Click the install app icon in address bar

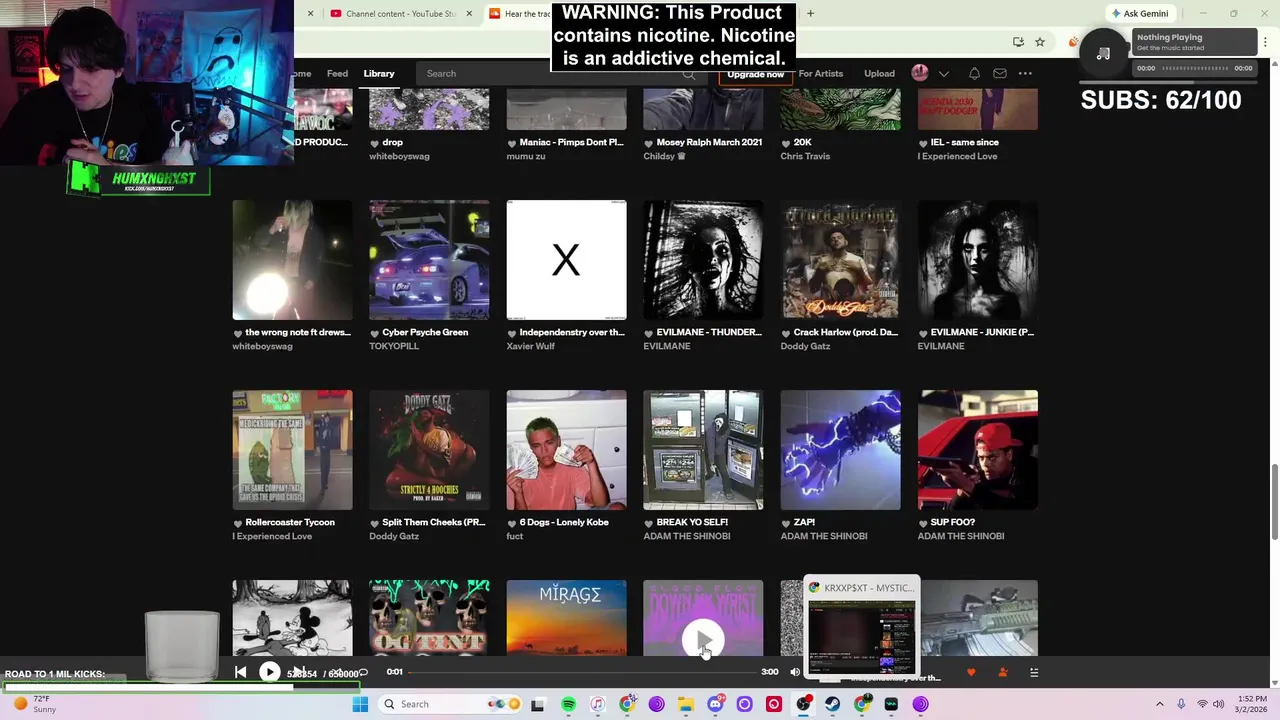coord(1018,42)
